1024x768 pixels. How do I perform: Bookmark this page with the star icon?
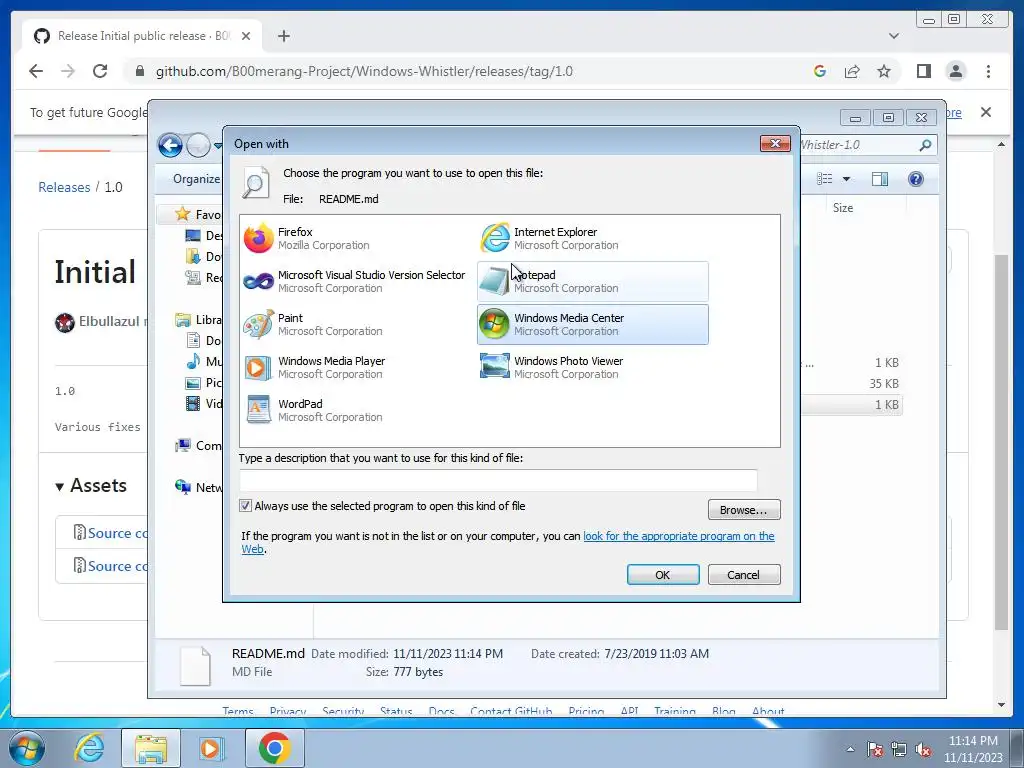(884, 71)
